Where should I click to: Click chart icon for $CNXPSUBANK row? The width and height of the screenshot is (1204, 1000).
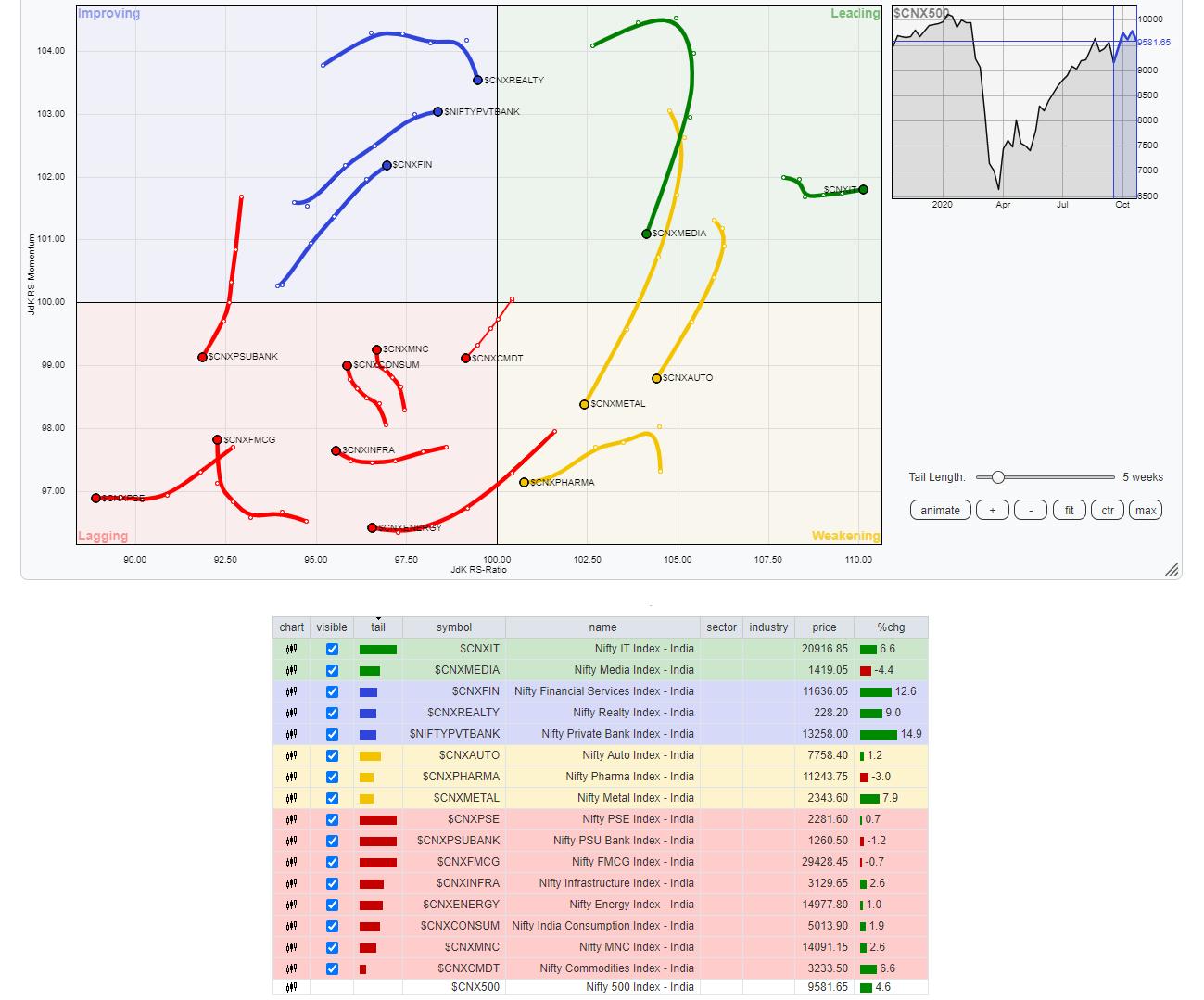(291, 841)
